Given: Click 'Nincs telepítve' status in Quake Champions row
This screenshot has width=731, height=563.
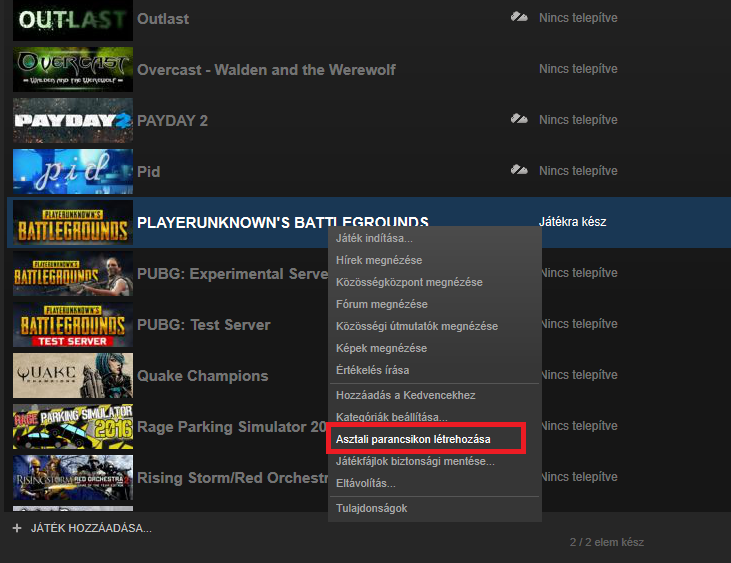Looking at the screenshot, I should [x=580, y=375].
